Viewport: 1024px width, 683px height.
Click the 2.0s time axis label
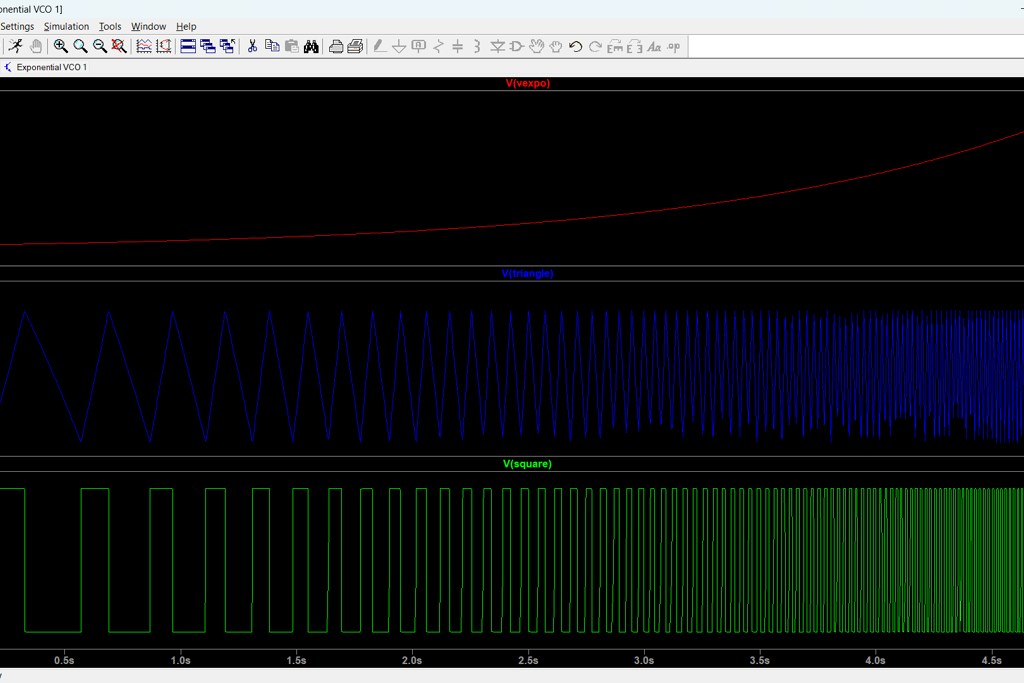(411, 660)
